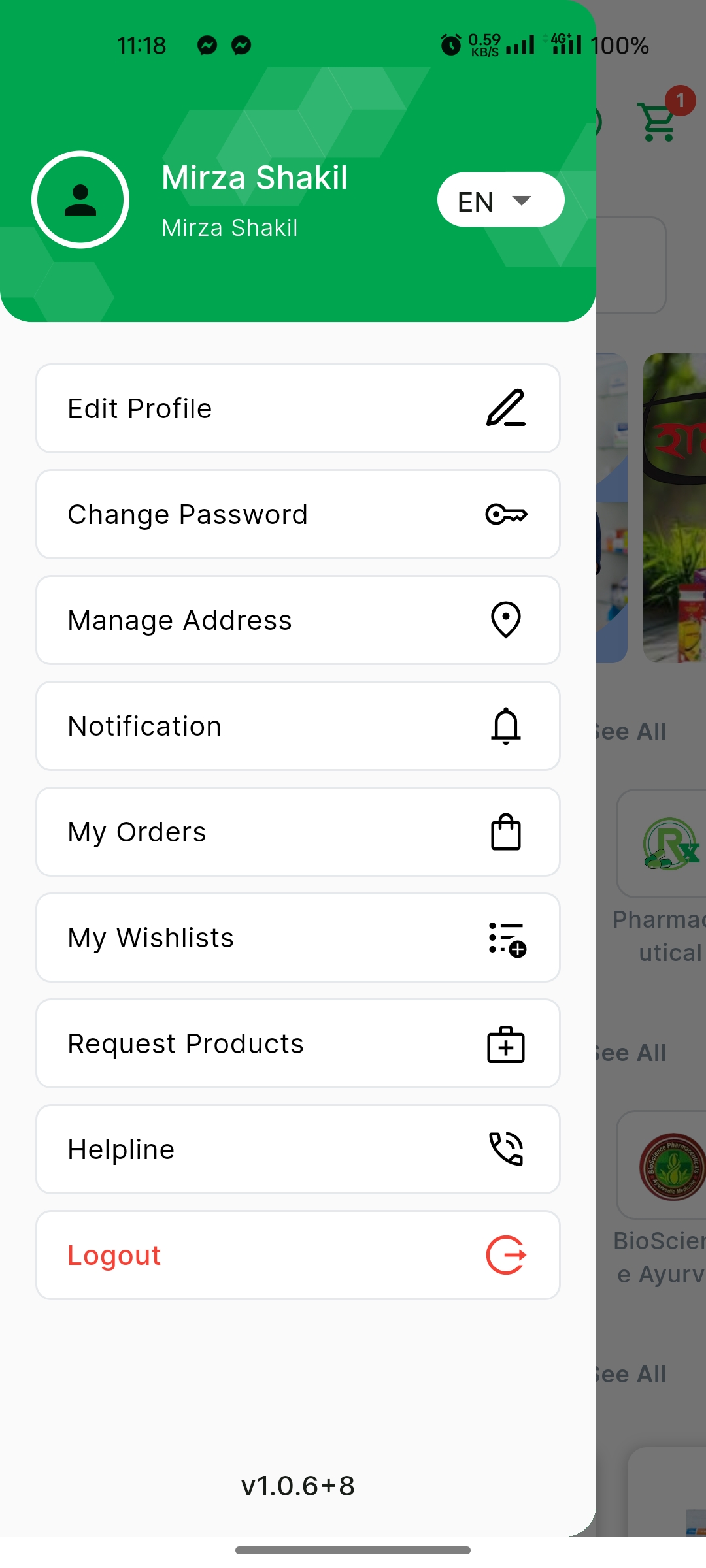
Task: Open the My Wishlists entry
Action: pos(151,938)
